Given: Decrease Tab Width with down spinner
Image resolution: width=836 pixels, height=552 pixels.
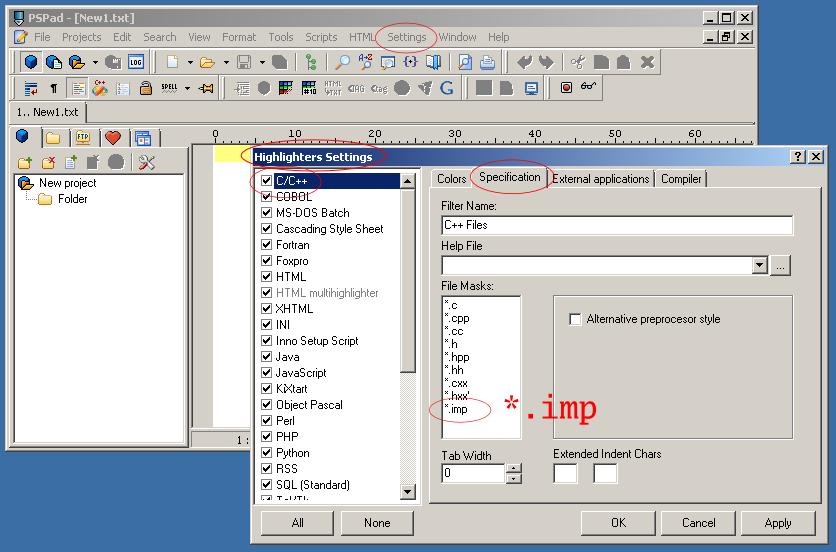Looking at the screenshot, I should point(513,478).
